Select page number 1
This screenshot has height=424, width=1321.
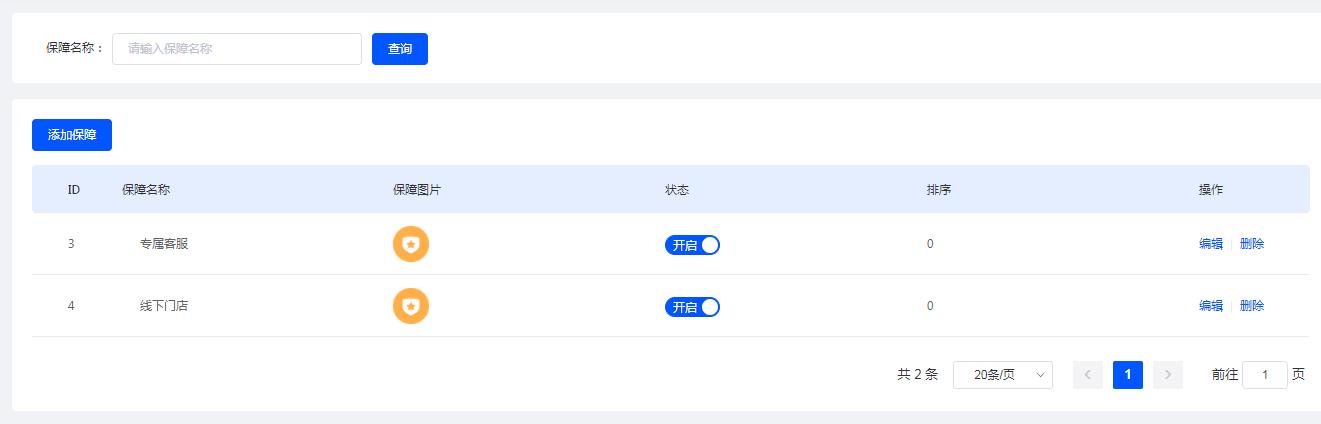[1128, 375]
